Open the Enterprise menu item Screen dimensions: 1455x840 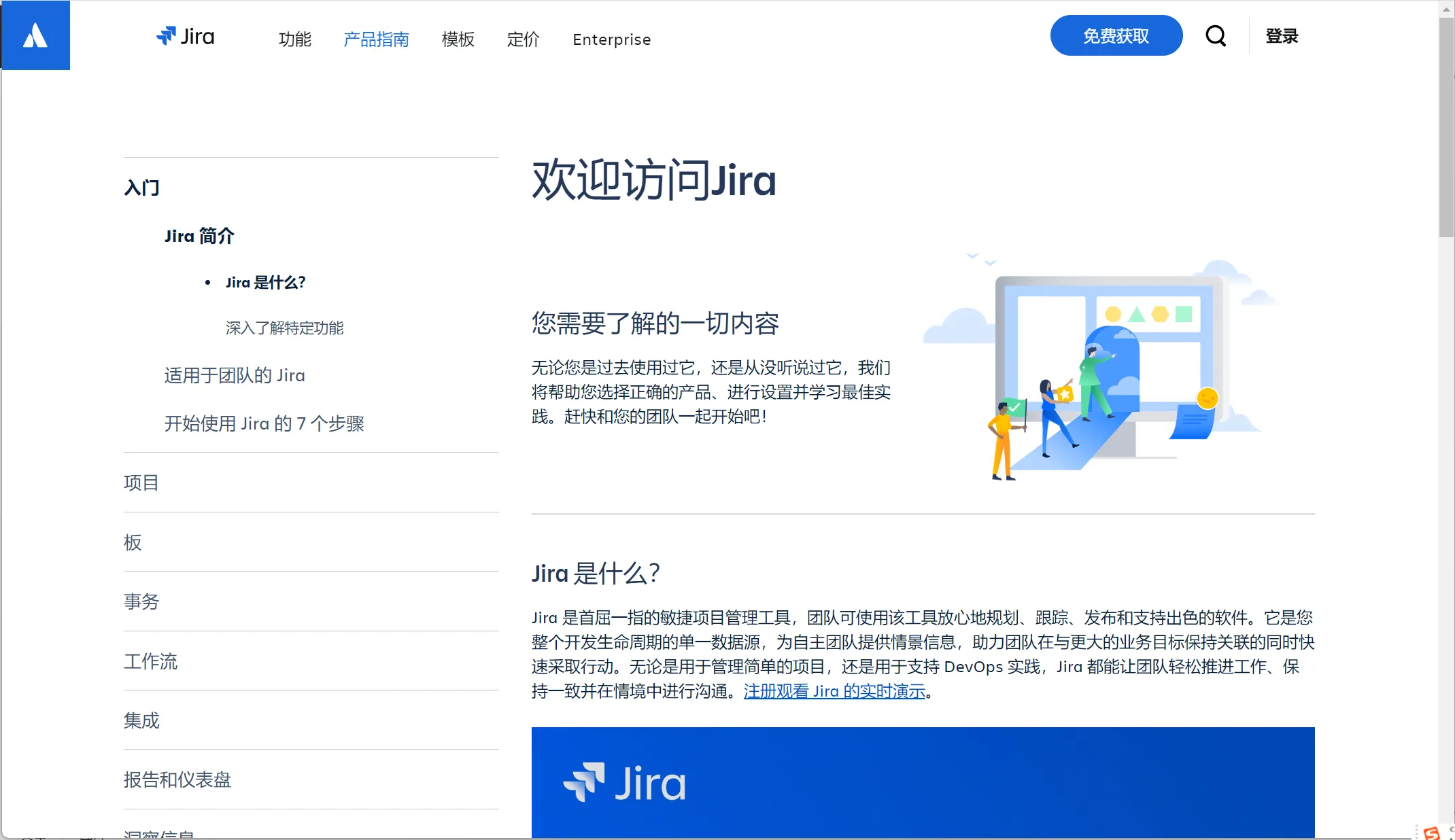tap(611, 39)
